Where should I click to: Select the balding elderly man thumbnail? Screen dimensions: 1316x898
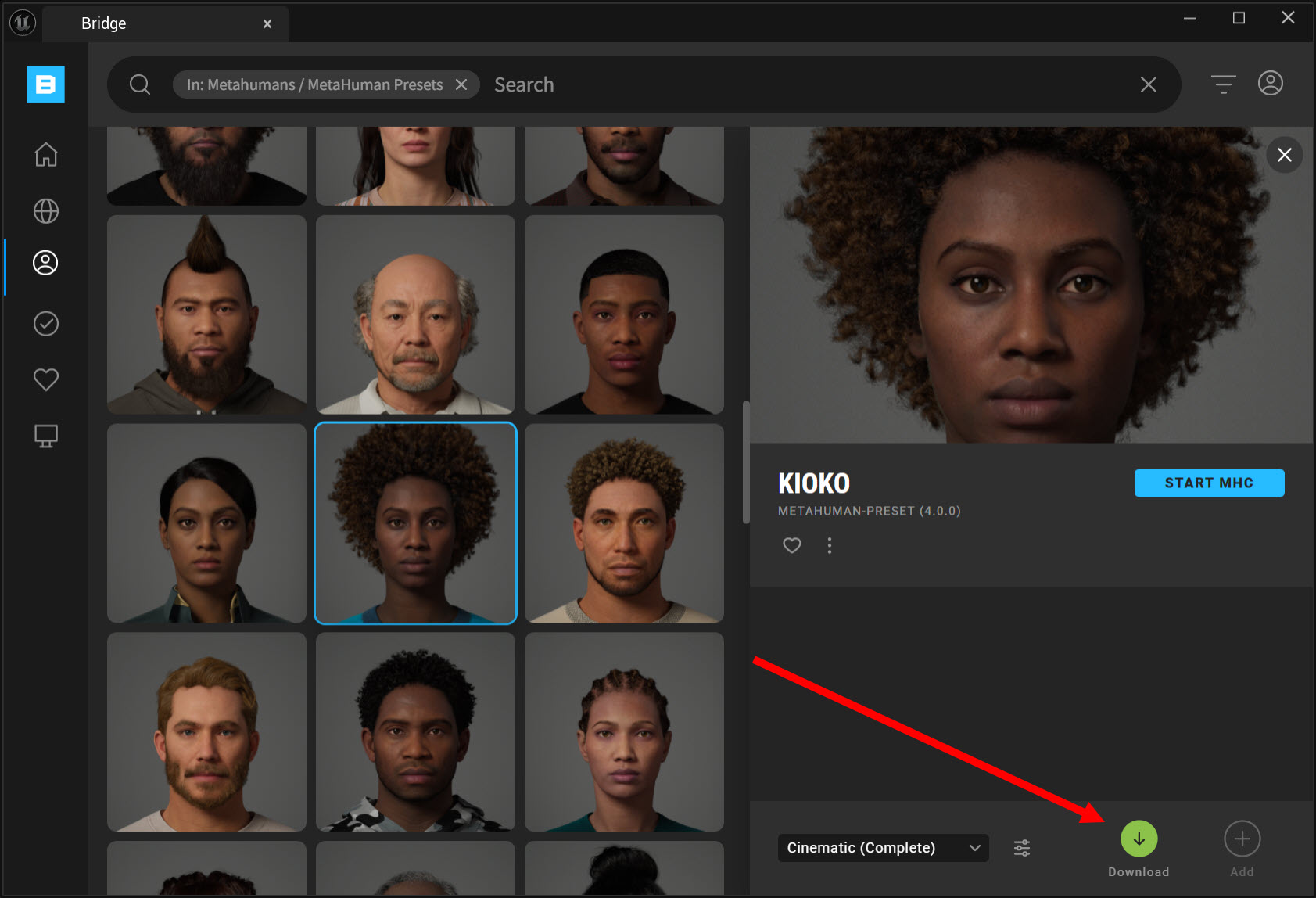[x=415, y=314]
